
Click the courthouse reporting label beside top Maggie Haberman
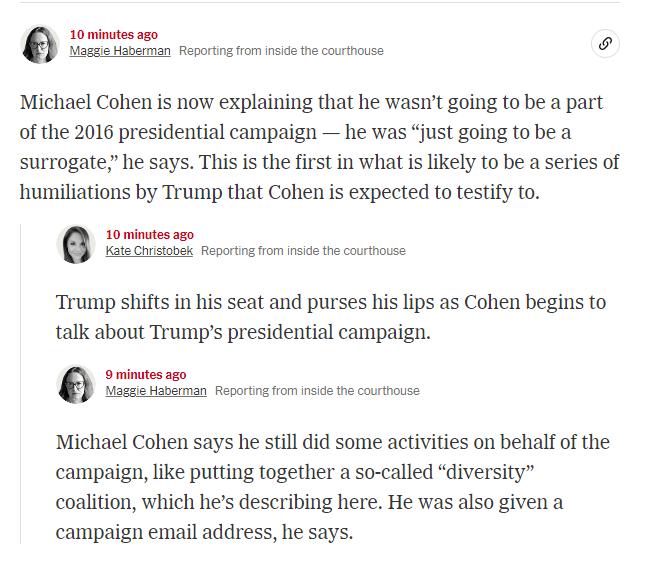pyautogui.click(x=281, y=51)
